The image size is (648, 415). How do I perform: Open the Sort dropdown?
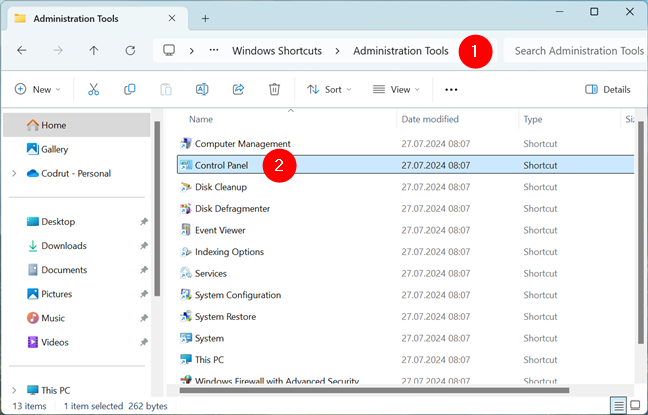(x=329, y=89)
